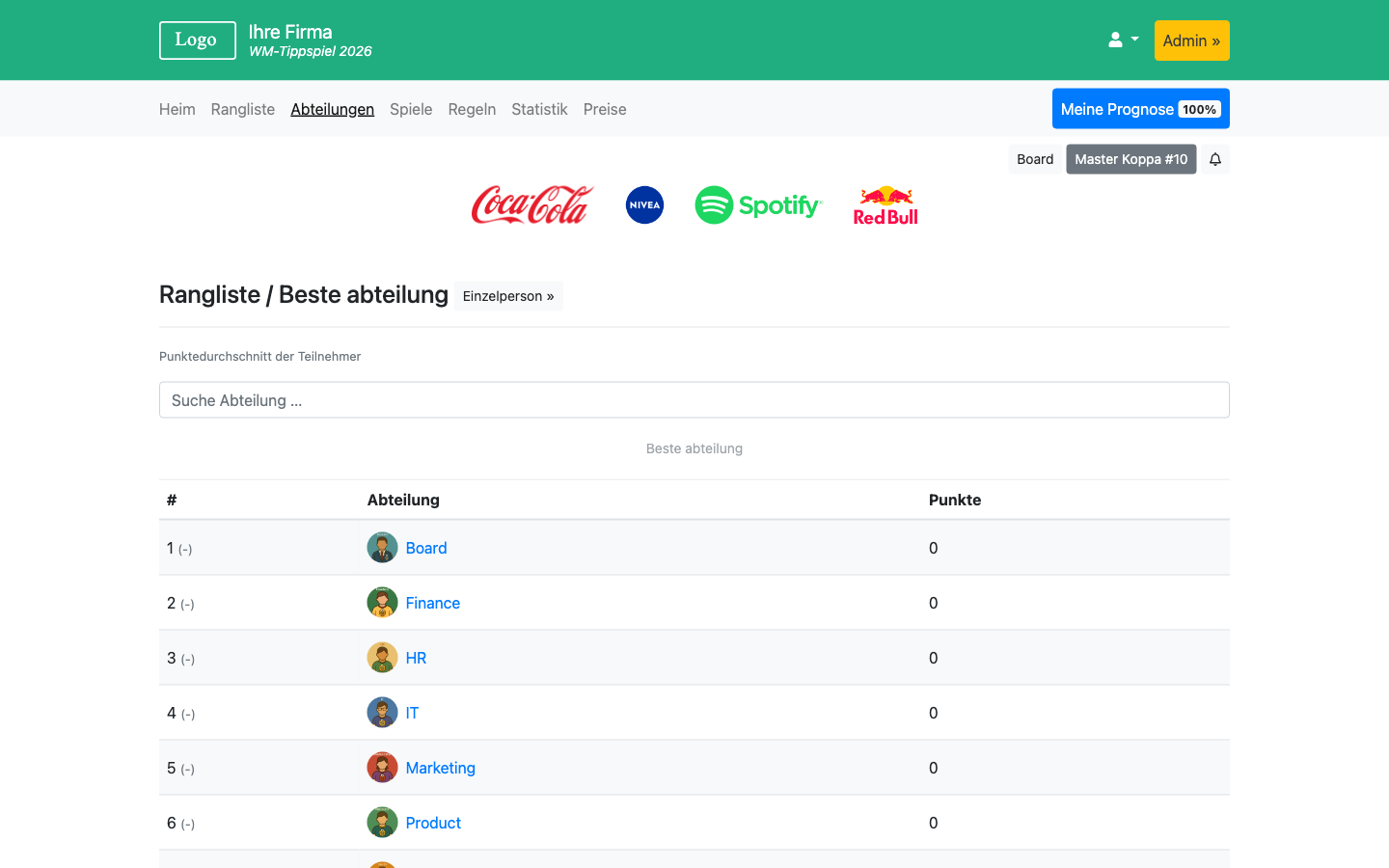
Task: Open Meine Prognose
Action: click(1140, 109)
